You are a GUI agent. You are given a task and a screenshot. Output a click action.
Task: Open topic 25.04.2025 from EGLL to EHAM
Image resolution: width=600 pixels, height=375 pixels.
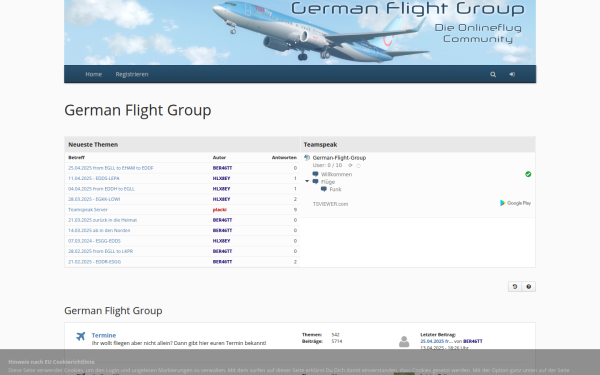tap(111, 168)
